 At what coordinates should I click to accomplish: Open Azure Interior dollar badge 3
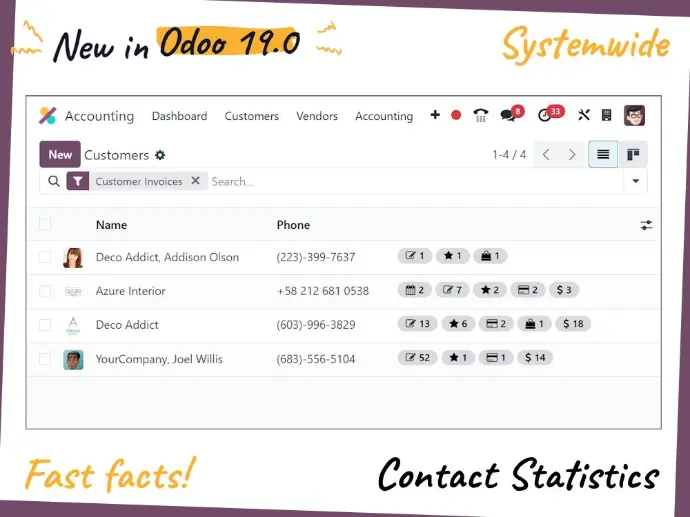click(x=564, y=290)
